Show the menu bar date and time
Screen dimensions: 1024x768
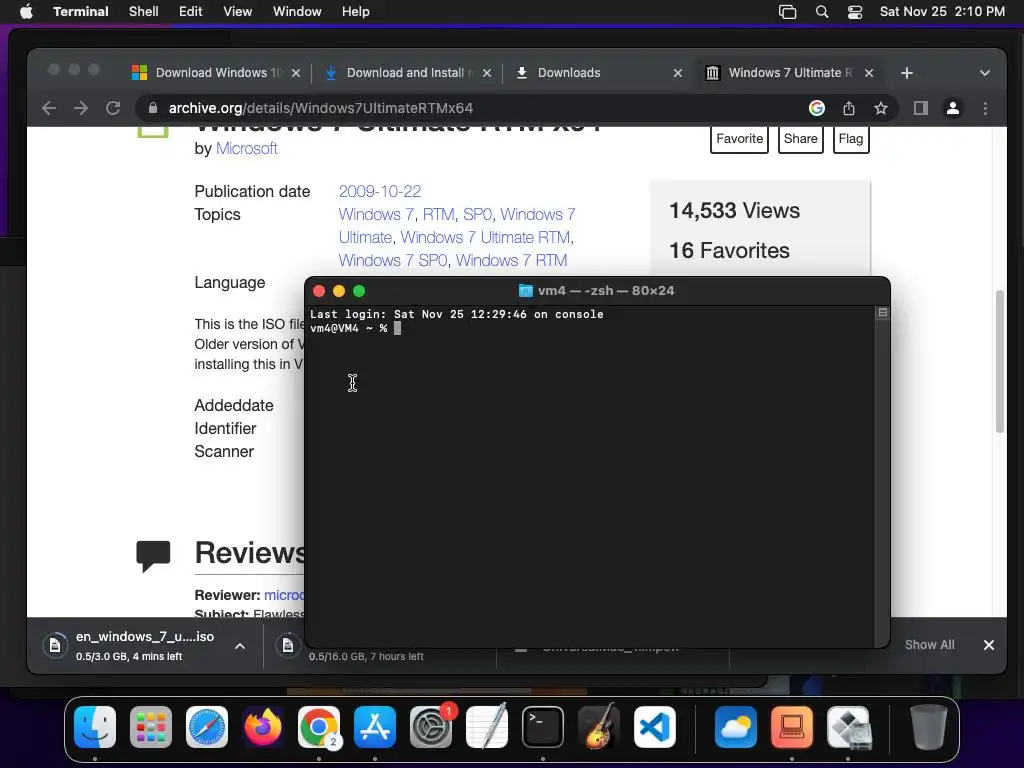(942, 12)
